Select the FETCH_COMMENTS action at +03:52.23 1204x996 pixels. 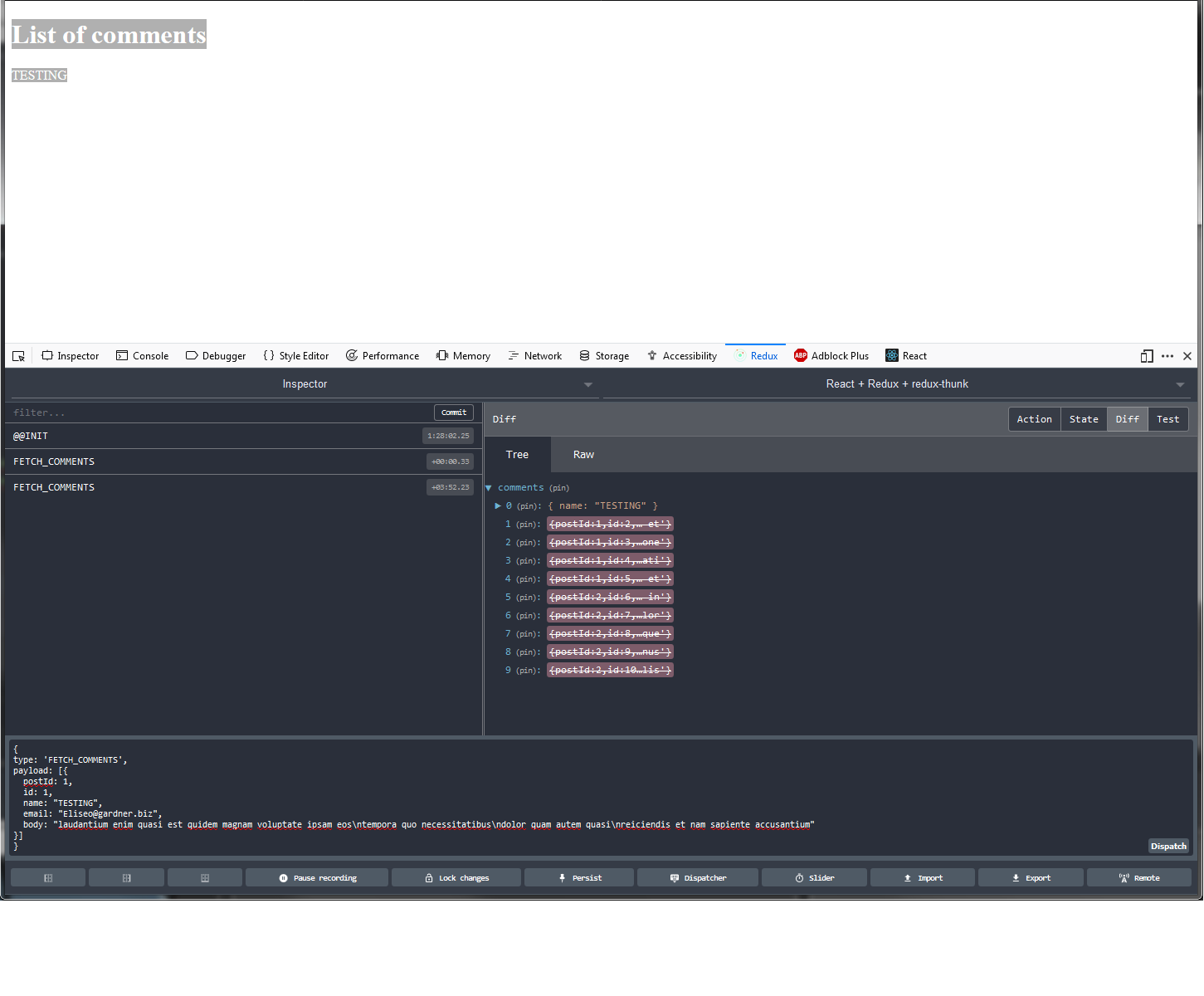(x=243, y=487)
